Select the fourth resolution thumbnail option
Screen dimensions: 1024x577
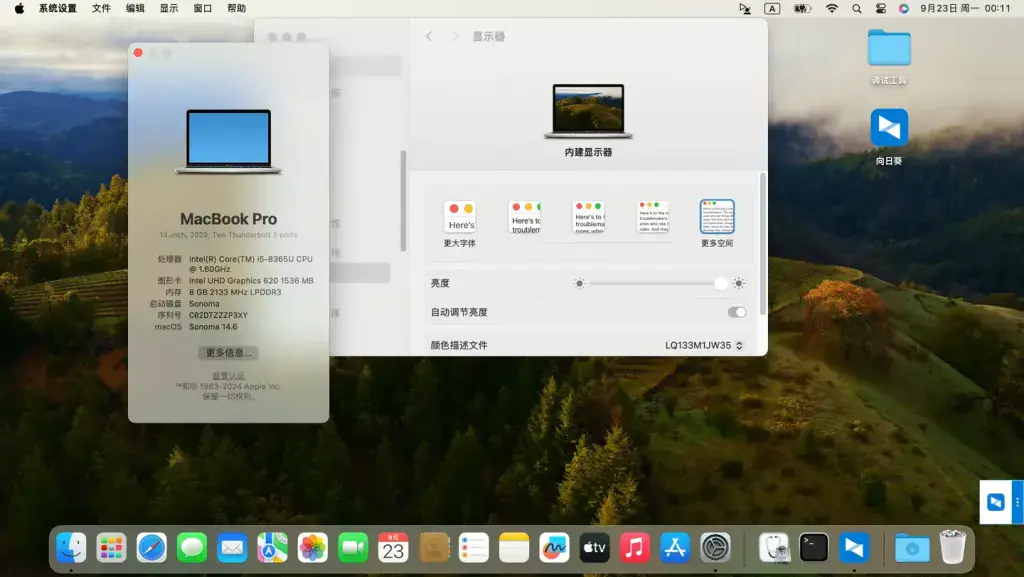click(x=653, y=217)
